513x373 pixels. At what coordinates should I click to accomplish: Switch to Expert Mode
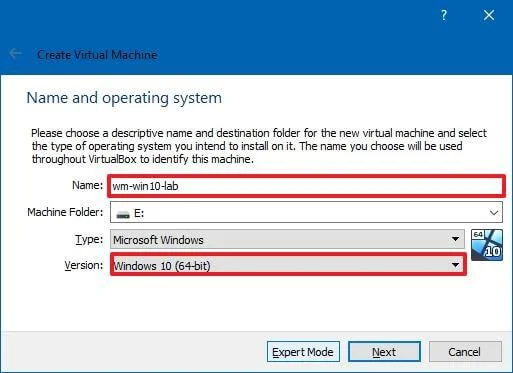303,352
